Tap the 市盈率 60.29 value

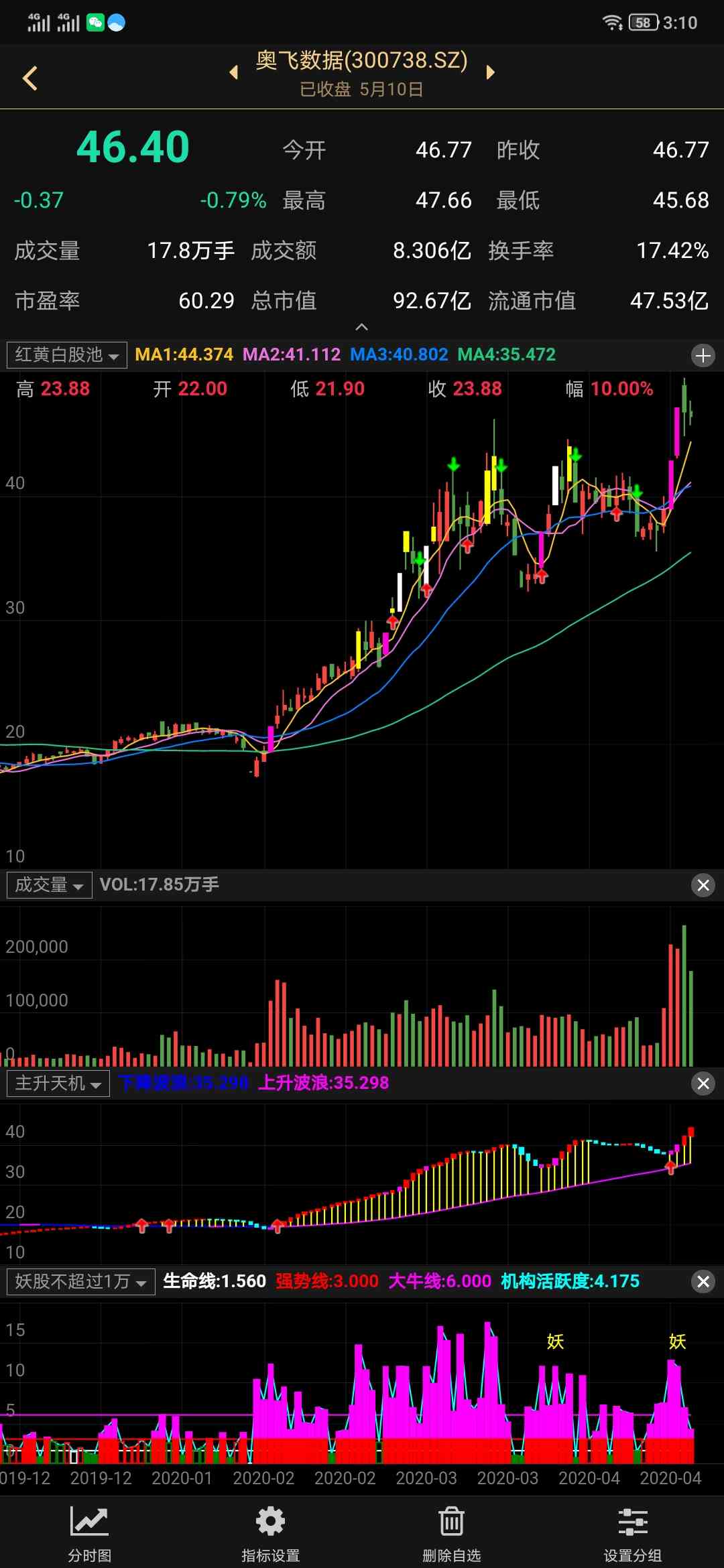click(x=206, y=301)
